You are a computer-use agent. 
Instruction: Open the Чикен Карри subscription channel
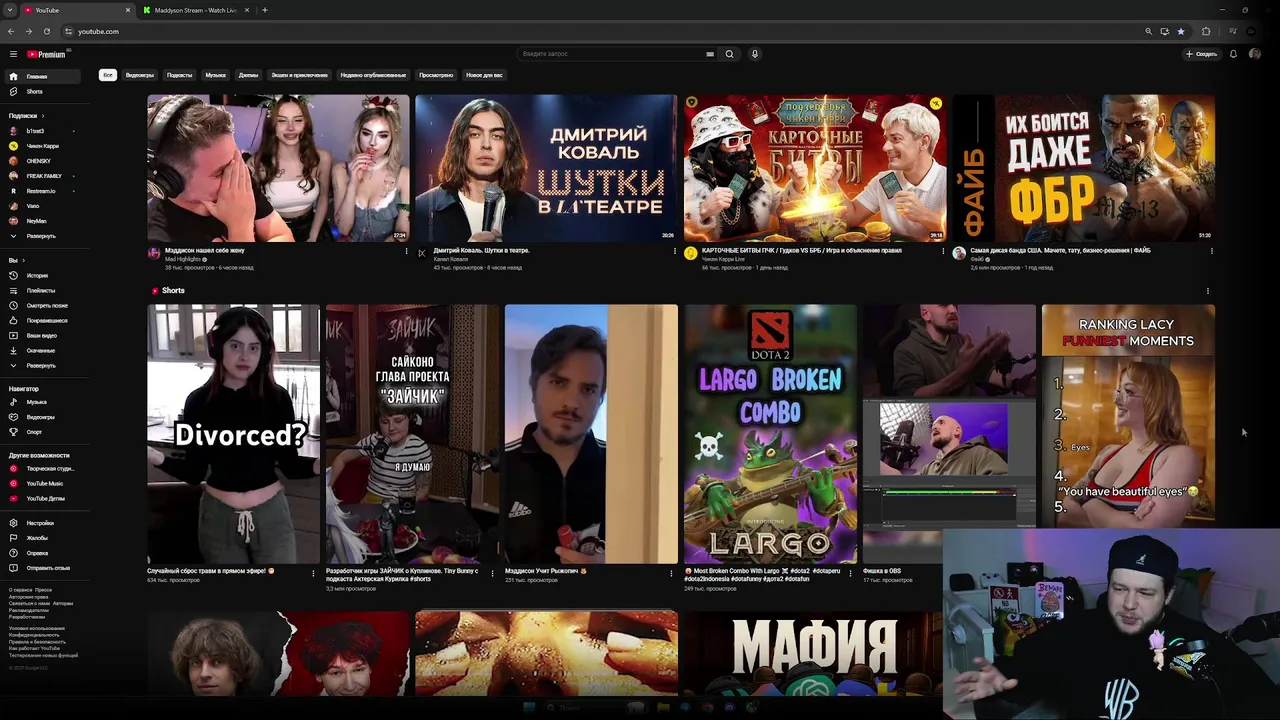click(x=42, y=146)
